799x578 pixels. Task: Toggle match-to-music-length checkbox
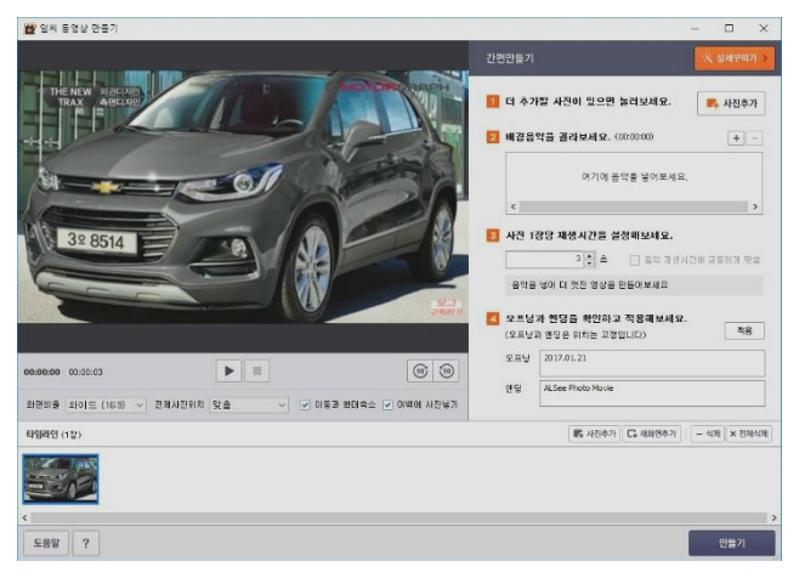pyautogui.click(x=634, y=260)
